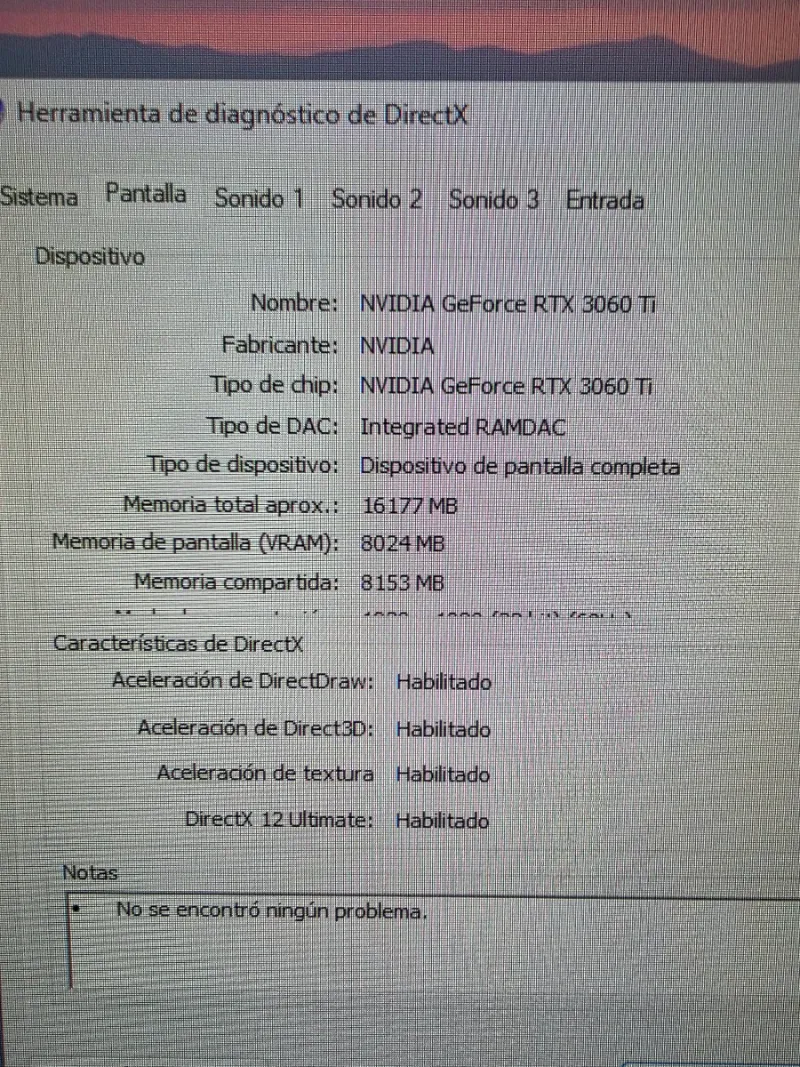
Task: Click the 'Memoria total aprox.:' label
Action: (231, 505)
